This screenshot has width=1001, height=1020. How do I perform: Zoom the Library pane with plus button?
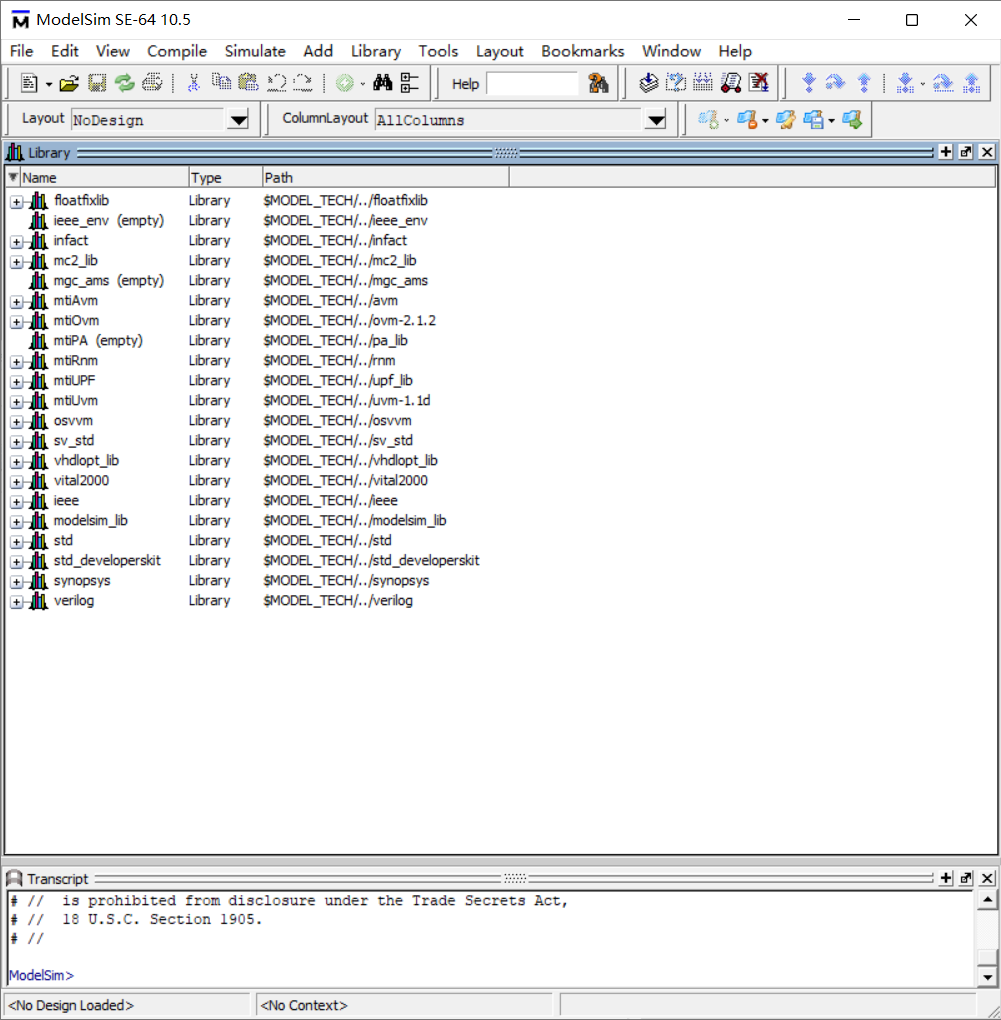(x=946, y=152)
